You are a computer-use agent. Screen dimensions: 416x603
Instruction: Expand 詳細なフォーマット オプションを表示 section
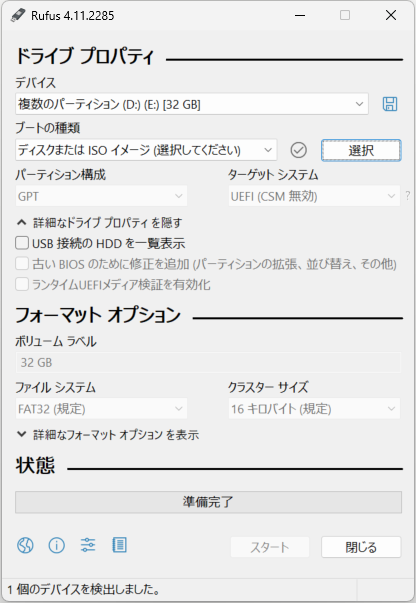coord(108,435)
